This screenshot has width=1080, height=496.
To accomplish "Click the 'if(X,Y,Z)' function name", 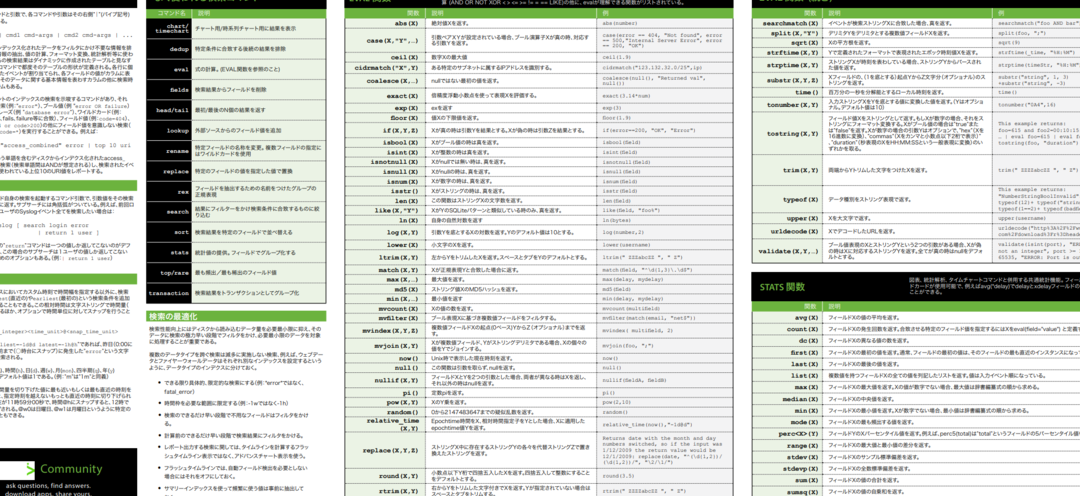I will click(x=399, y=130).
